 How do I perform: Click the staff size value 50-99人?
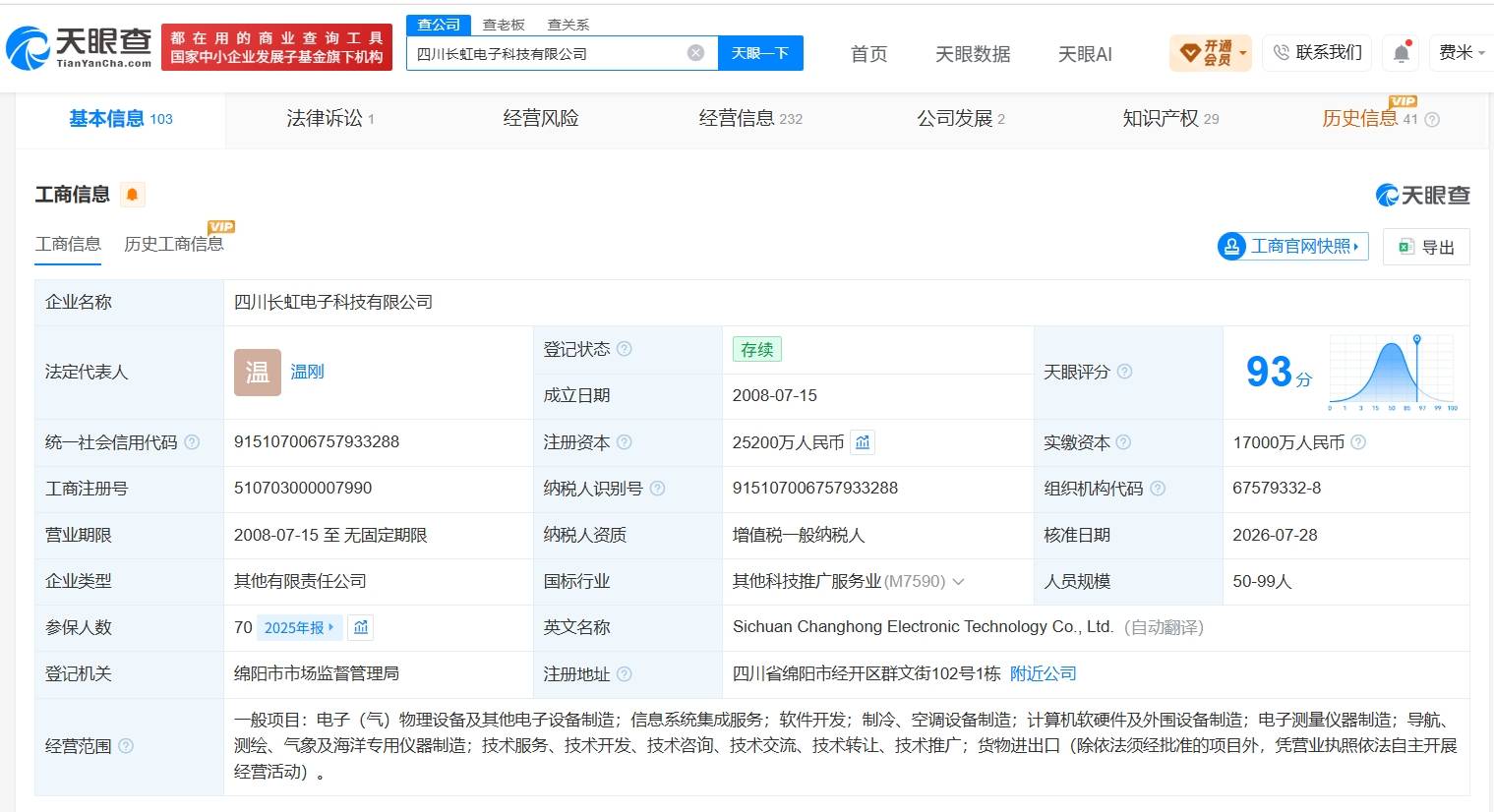(x=1262, y=581)
